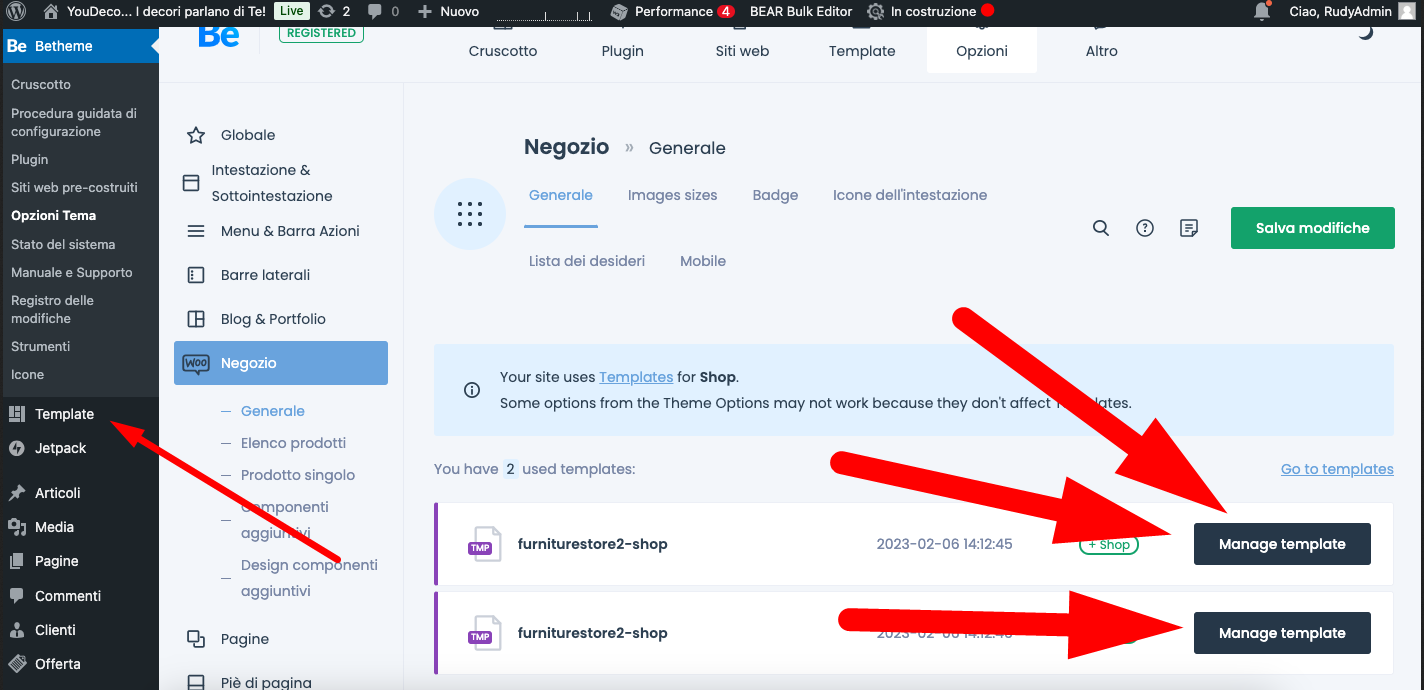The width and height of the screenshot is (1424, 690).
Task: Switch to the Images sizes tab
Action: [x=672, y=195]
